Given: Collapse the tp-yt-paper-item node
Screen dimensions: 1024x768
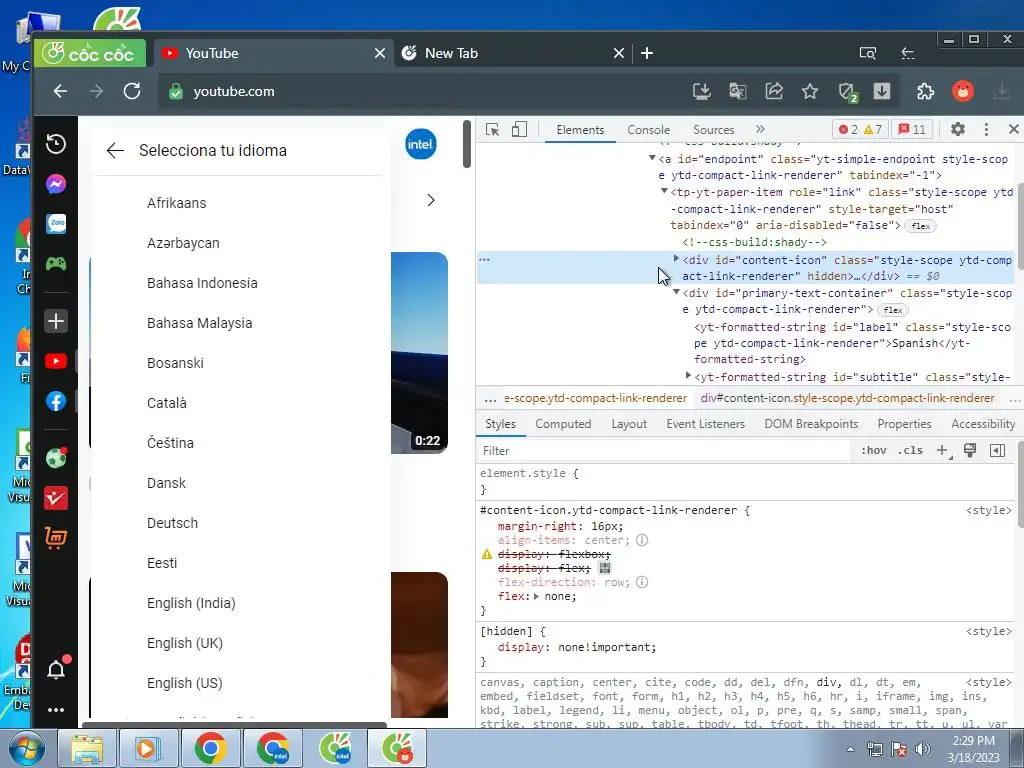Looking at the screenshot, I should [x=664, y=191].
